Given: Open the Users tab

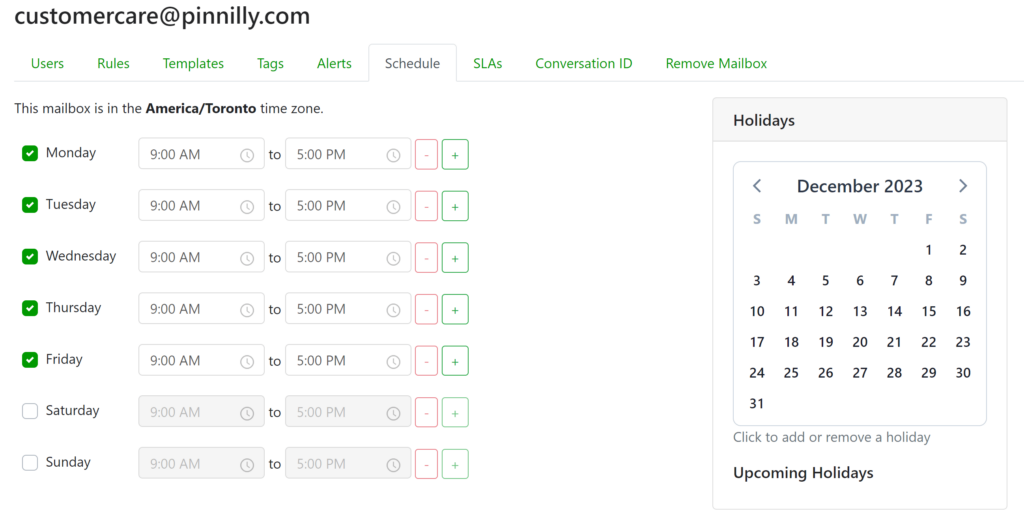Looking at the screenshot, I should tap(47, 63).
